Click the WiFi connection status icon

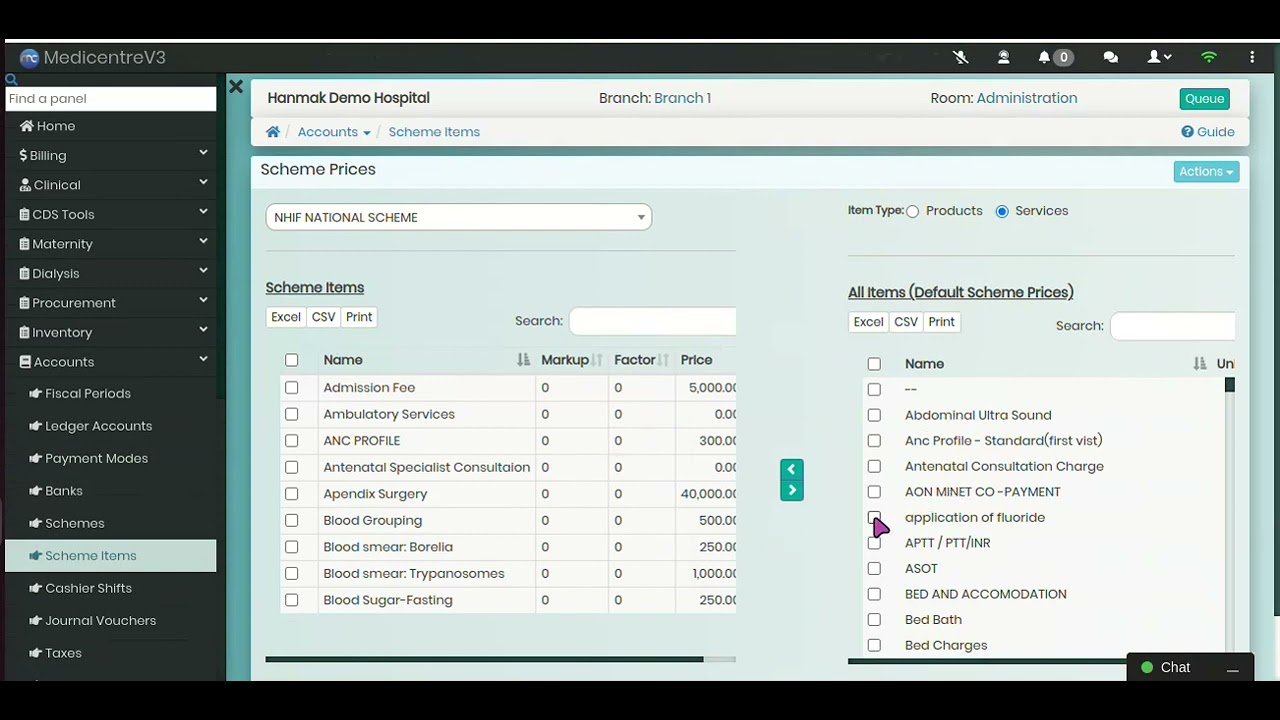(1209, 58)
